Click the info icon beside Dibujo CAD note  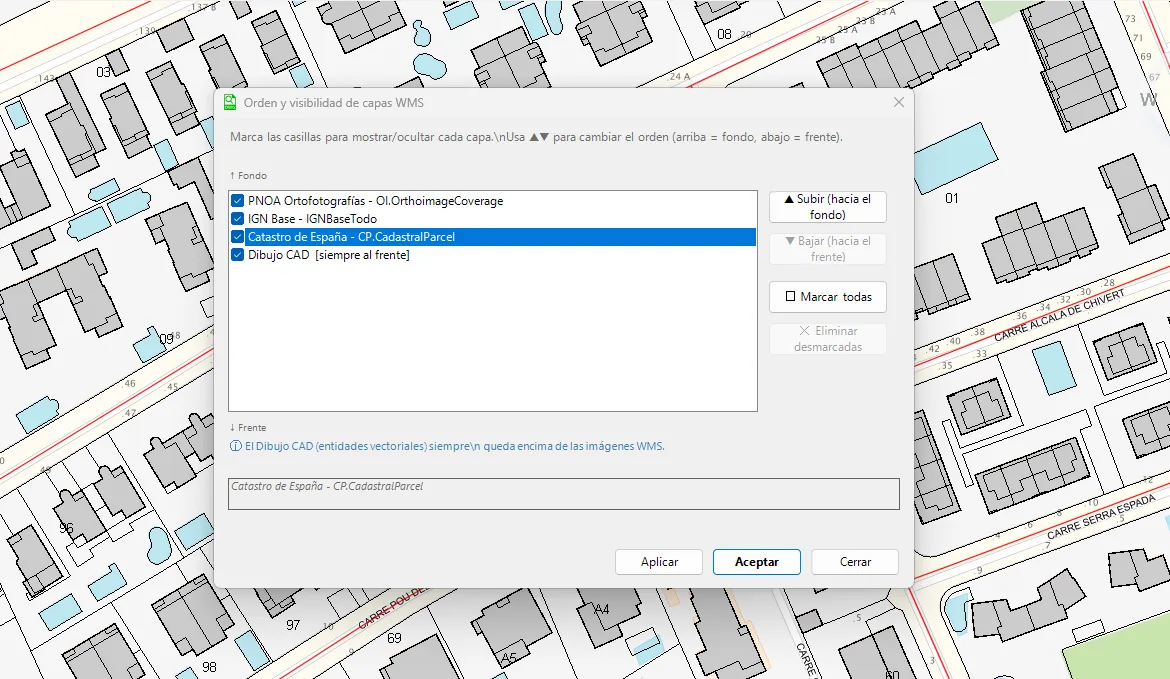[236, 446]
